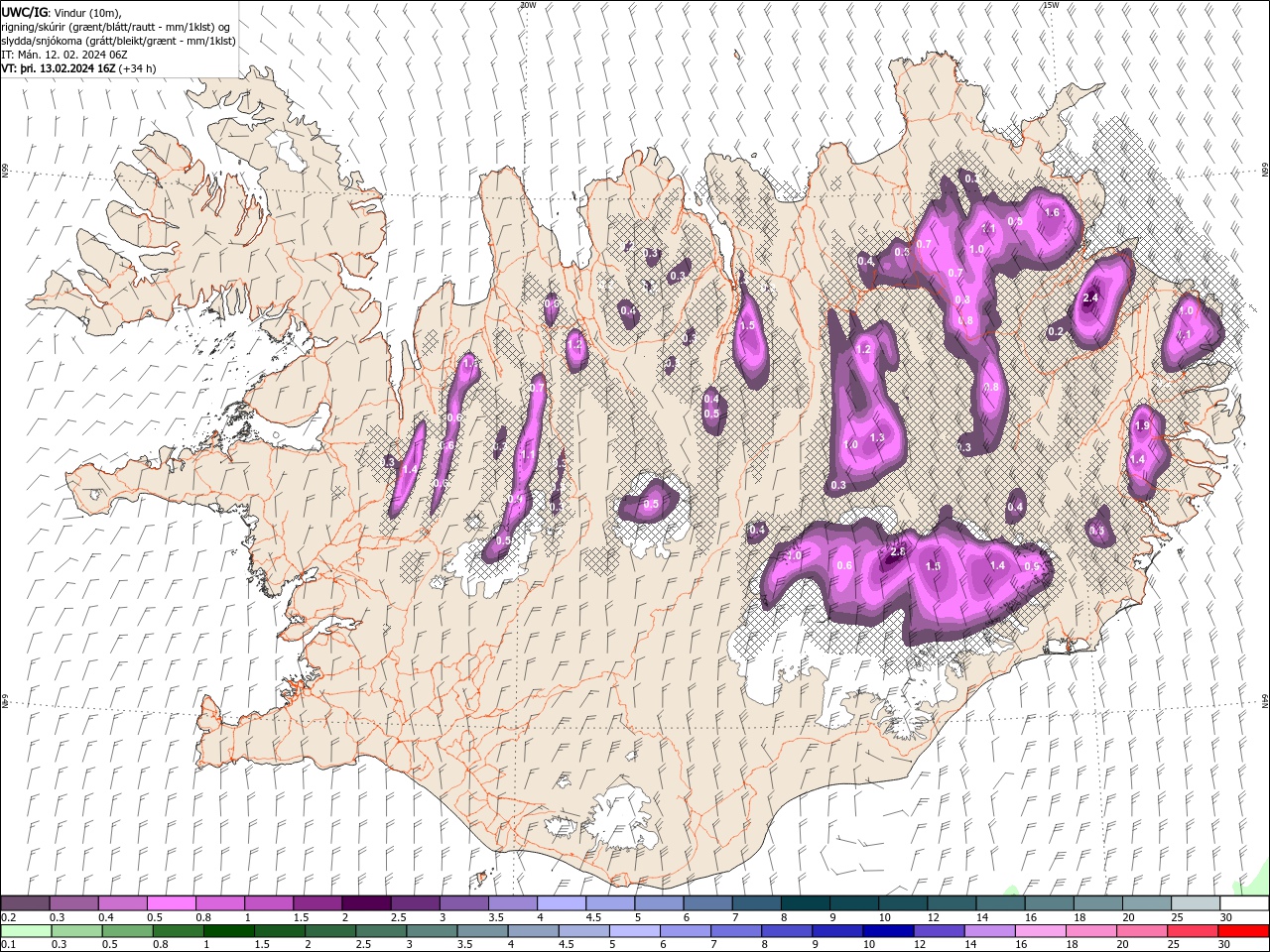Select the light lavender swatch at 4, upper row
This screenshot has width=1270, height=952.
[x=561, y=903]
